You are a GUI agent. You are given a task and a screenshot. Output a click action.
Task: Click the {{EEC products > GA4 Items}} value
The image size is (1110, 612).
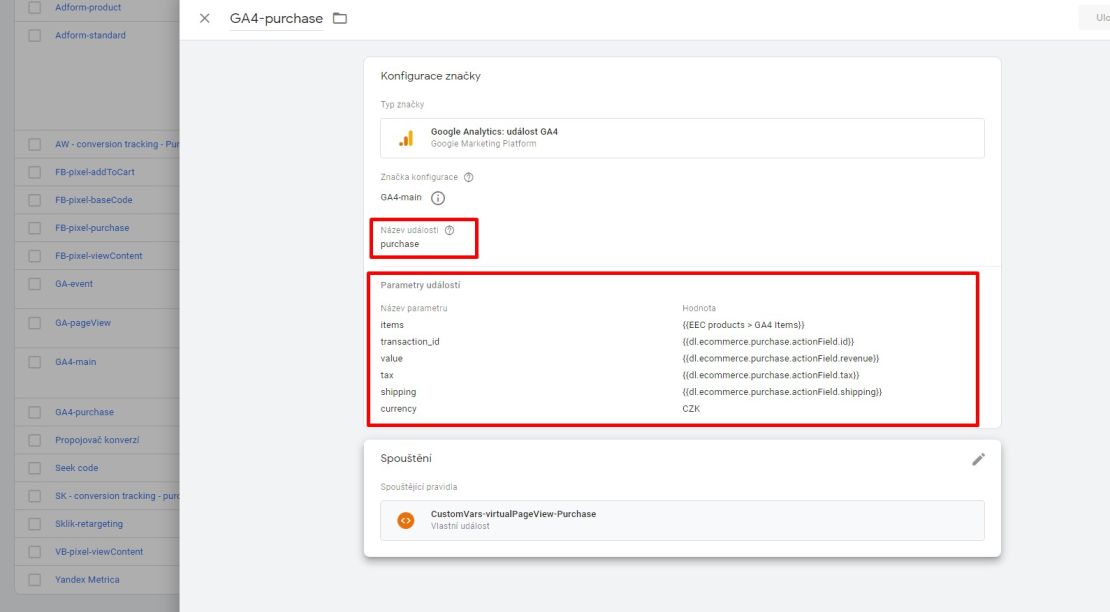tap(743, 325)
